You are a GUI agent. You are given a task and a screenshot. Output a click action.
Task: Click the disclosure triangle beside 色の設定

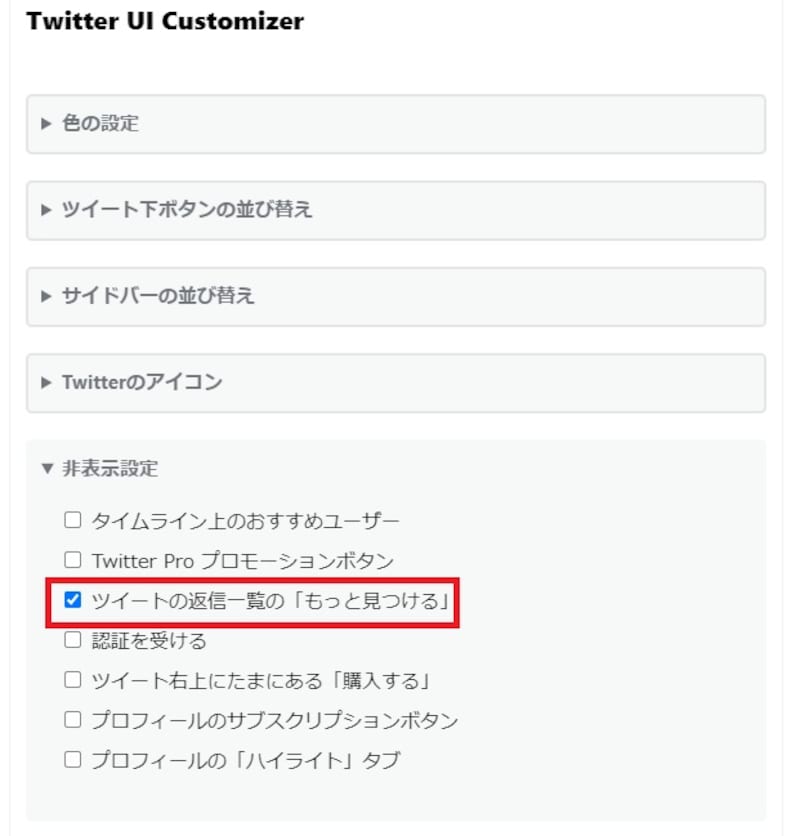(x=46, y=124)
